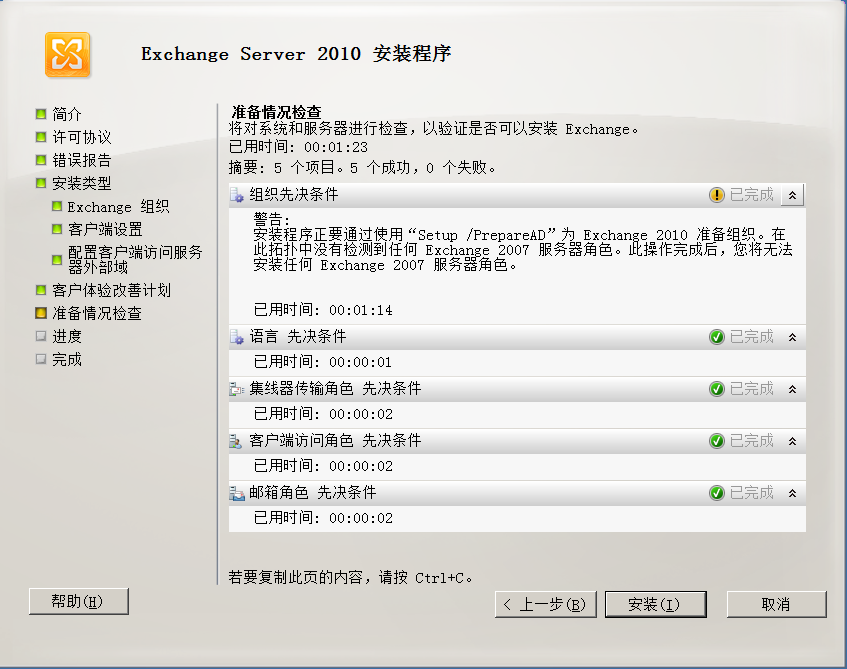Select the 简介 step in sidebar
The width and height of the screenshot is (847, 669).
(67, 114)
